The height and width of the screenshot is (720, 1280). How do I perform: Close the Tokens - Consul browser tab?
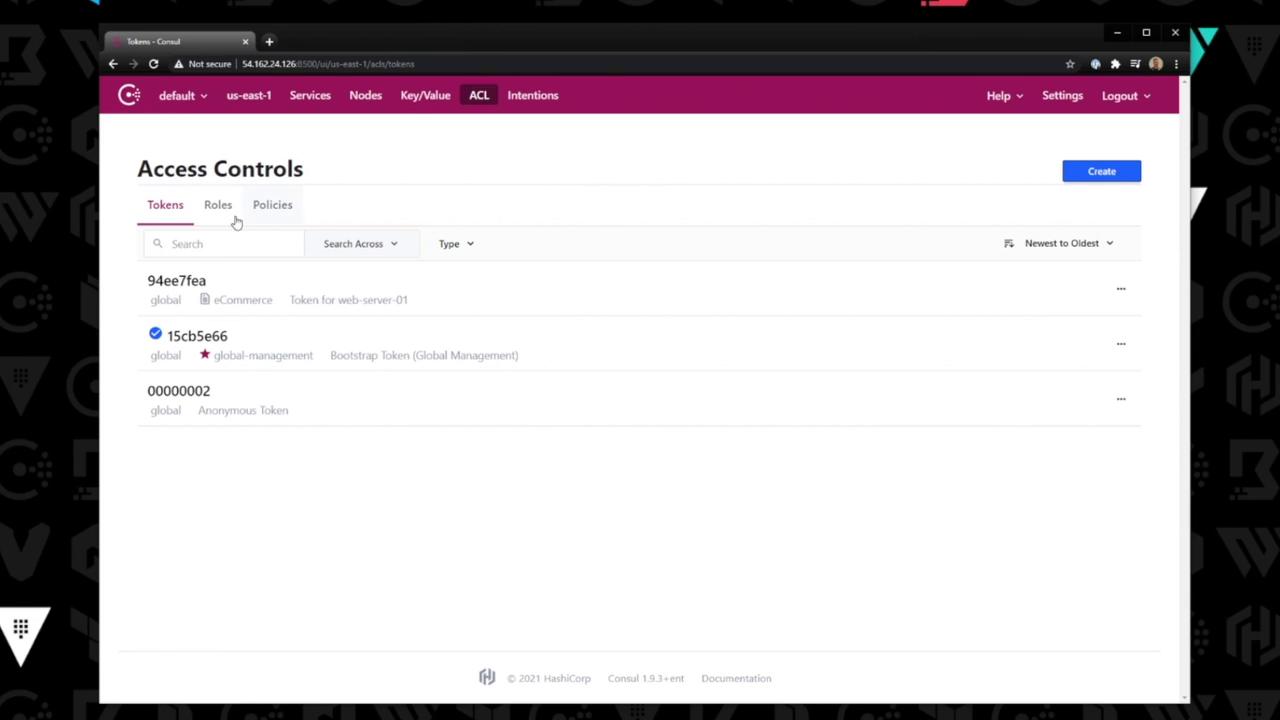point(245,41)
